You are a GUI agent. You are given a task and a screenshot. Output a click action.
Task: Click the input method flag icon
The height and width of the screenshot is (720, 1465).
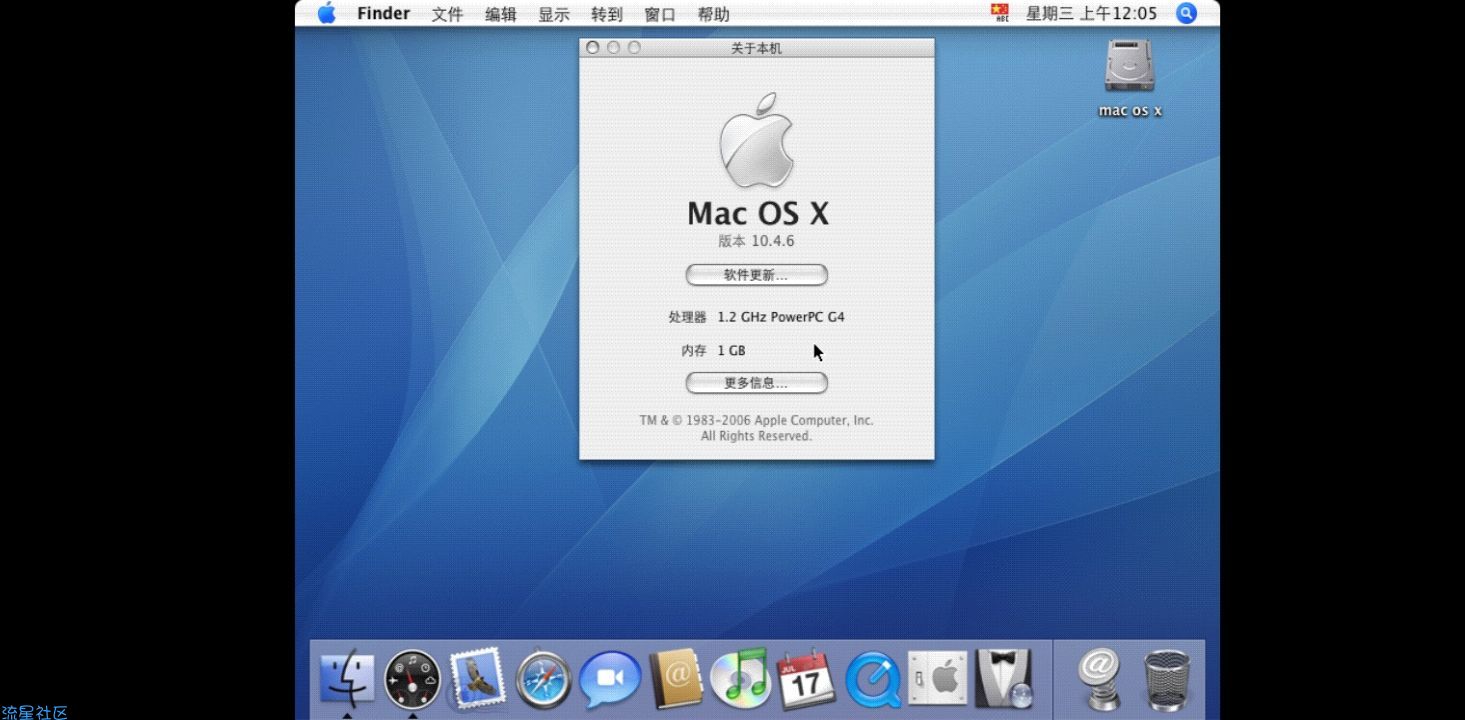point(1000,13)
